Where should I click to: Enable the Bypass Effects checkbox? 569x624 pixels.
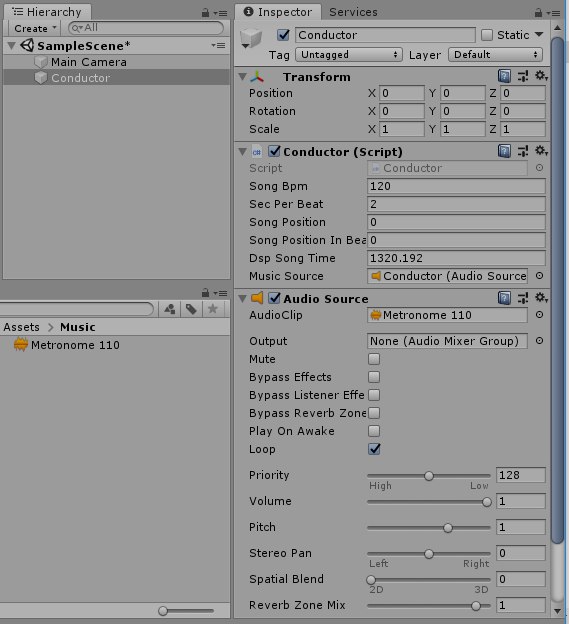click(374, 377)
